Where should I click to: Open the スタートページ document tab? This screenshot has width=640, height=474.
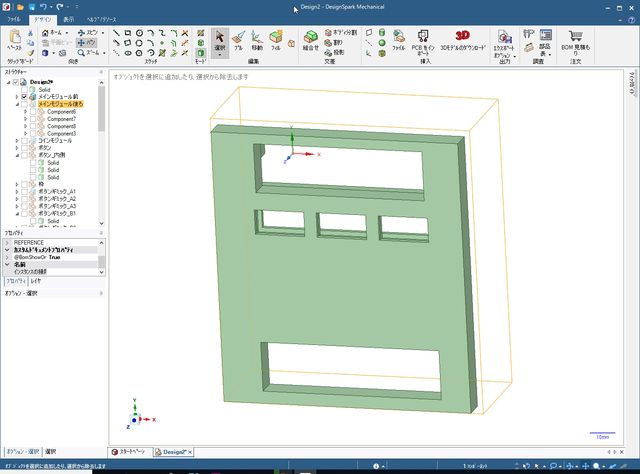point(129,452)
